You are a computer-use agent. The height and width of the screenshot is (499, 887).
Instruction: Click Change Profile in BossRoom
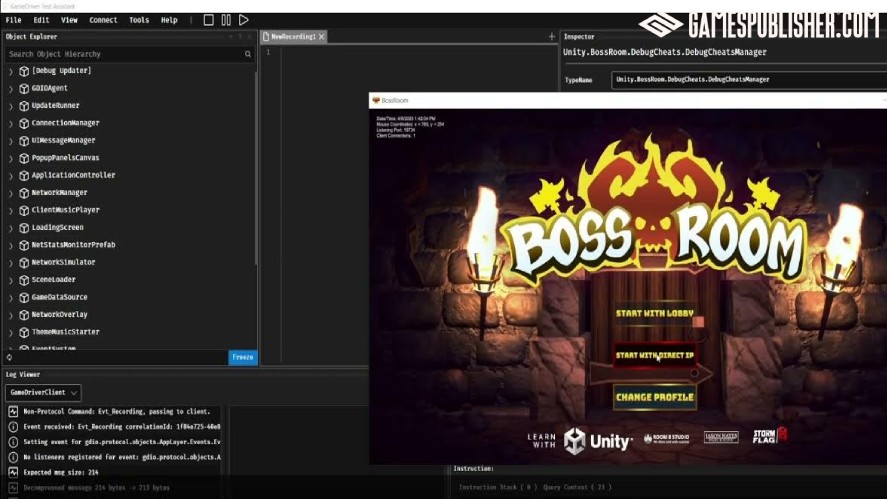pos(655,397)
